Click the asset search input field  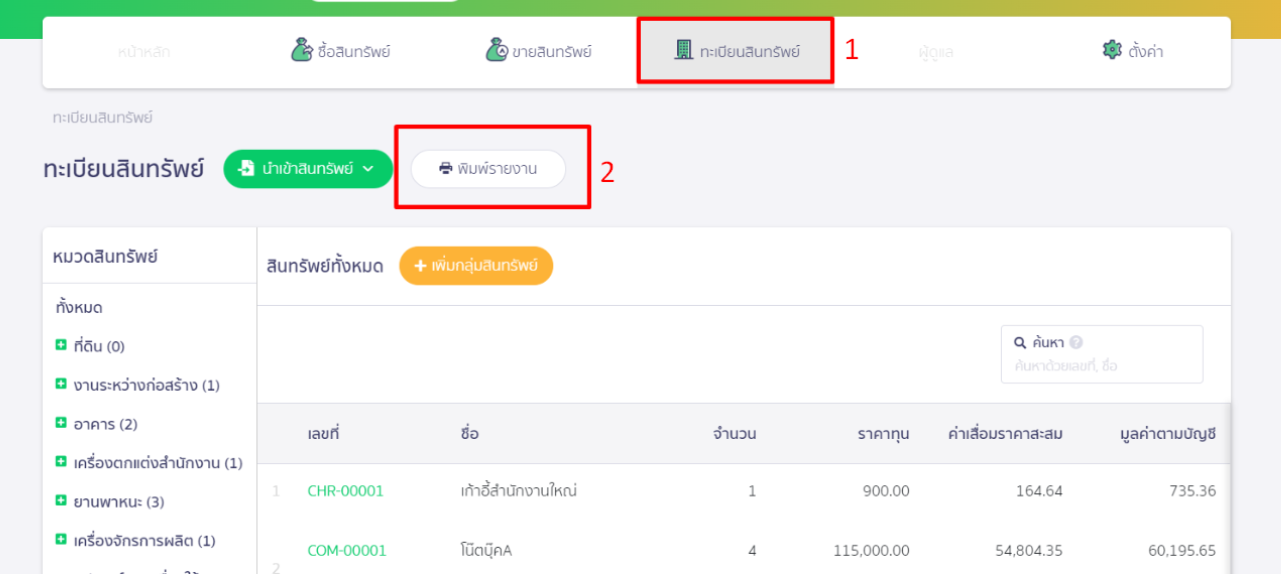point(1102,366)
